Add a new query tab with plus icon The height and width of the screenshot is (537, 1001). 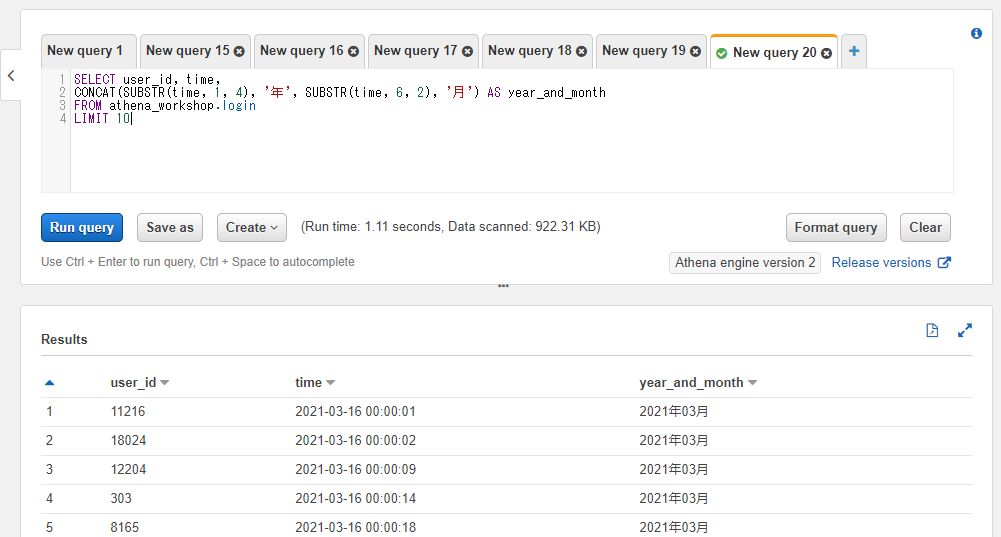coord(854,51)
